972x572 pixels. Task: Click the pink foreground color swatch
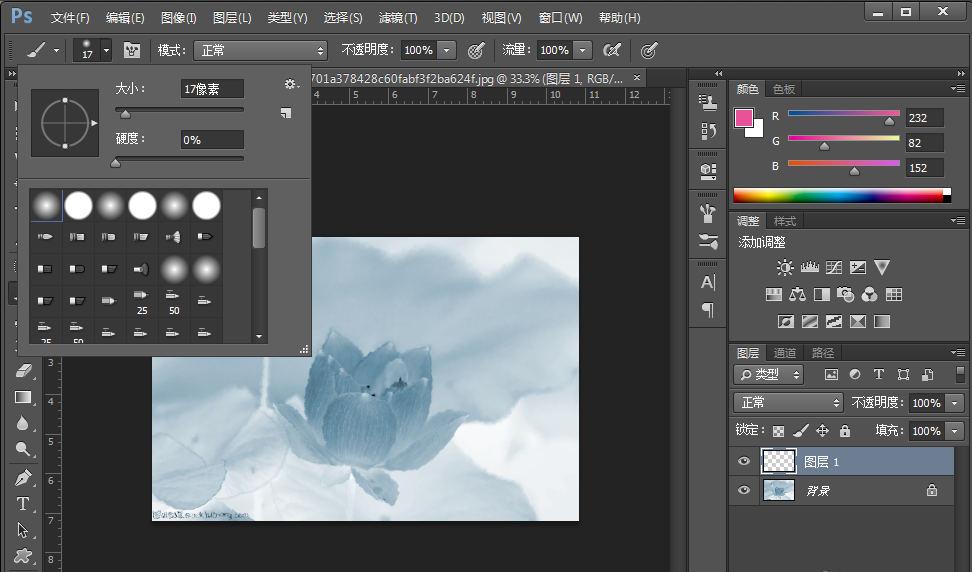tap(744, 118)
